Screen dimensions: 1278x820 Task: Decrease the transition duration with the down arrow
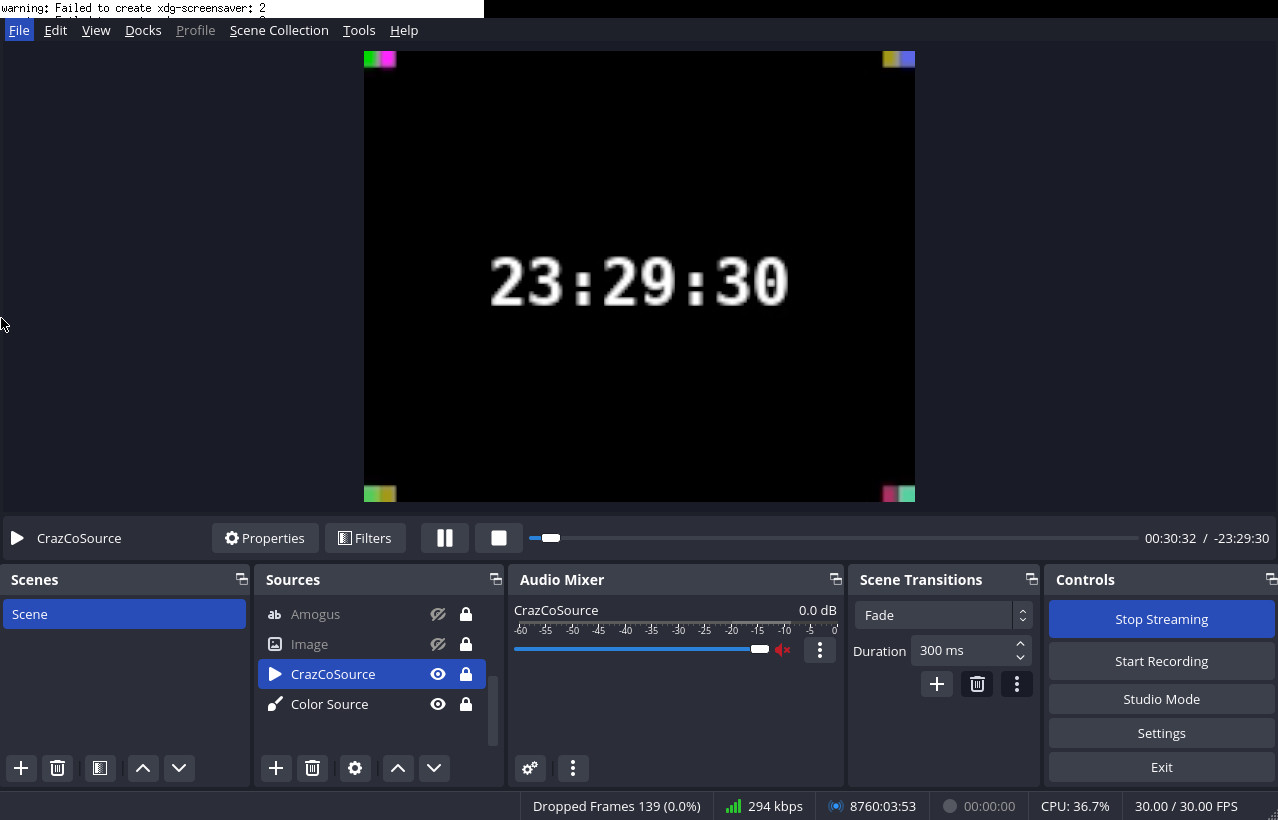[1020, 657]
